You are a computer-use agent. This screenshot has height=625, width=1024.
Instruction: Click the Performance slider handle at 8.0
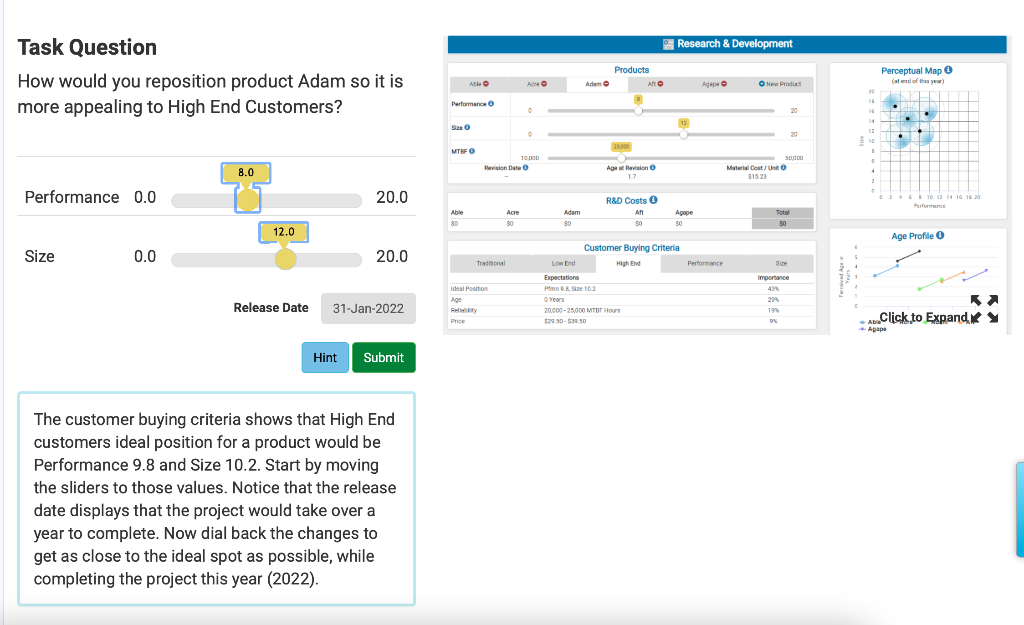pyautogui.click(x=248, y=200)
